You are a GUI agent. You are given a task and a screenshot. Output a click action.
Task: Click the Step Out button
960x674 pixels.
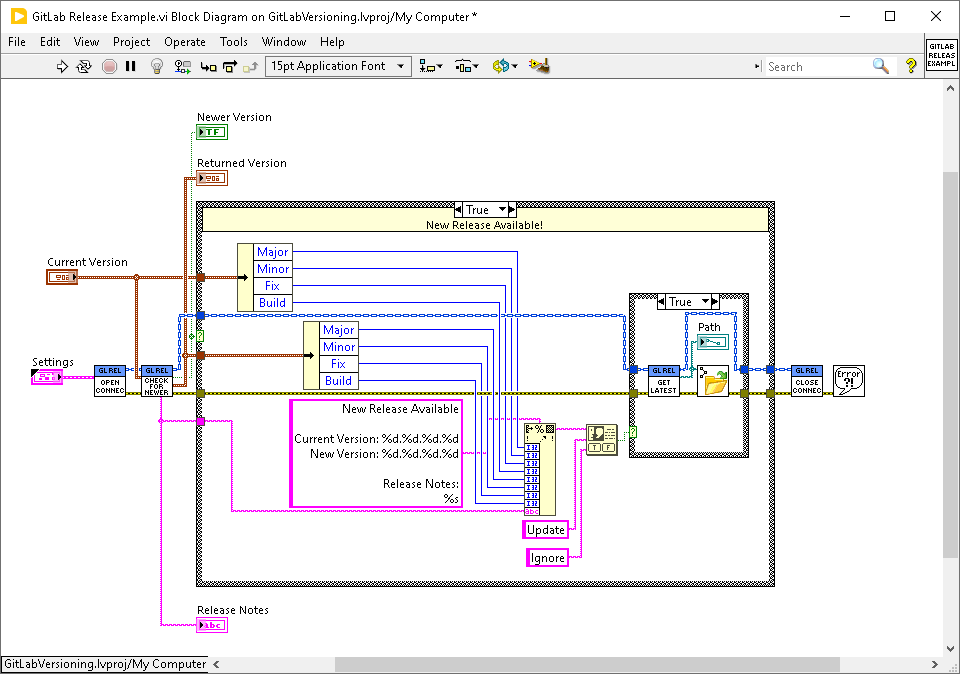click(250, 67)
